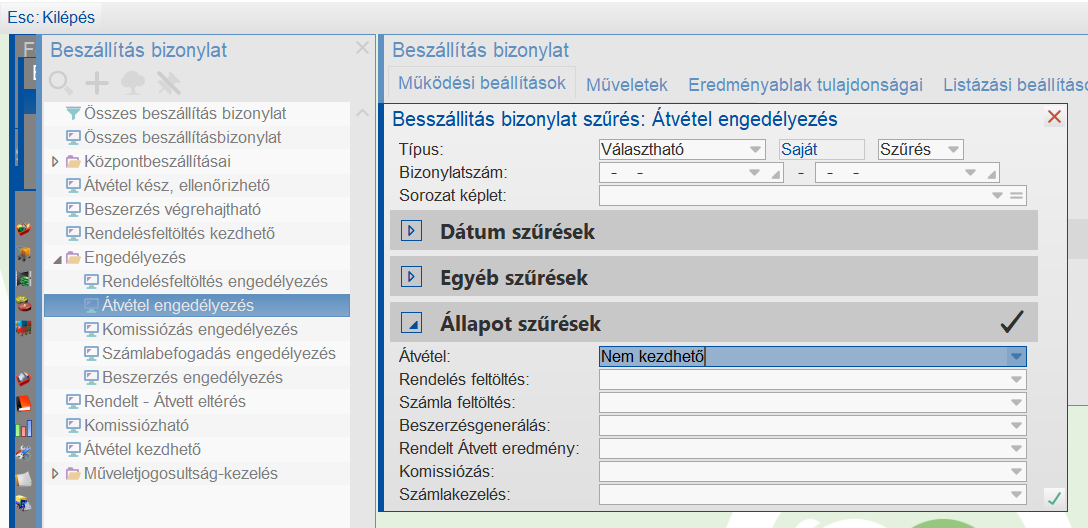
Task: Open the Eredményablak tulajdonságai tab
Action: click(x=805, y=85)
